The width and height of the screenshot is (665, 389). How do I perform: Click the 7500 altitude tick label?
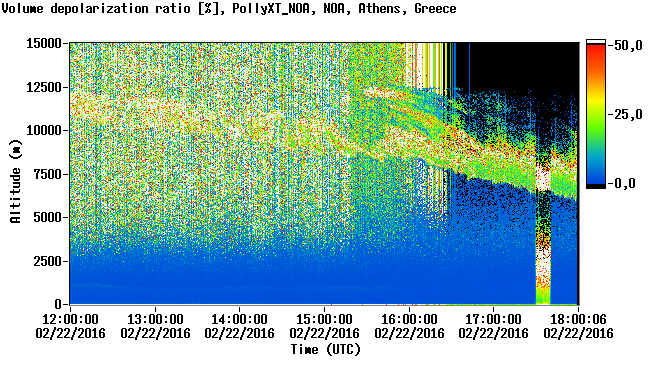tap(48, 174)
